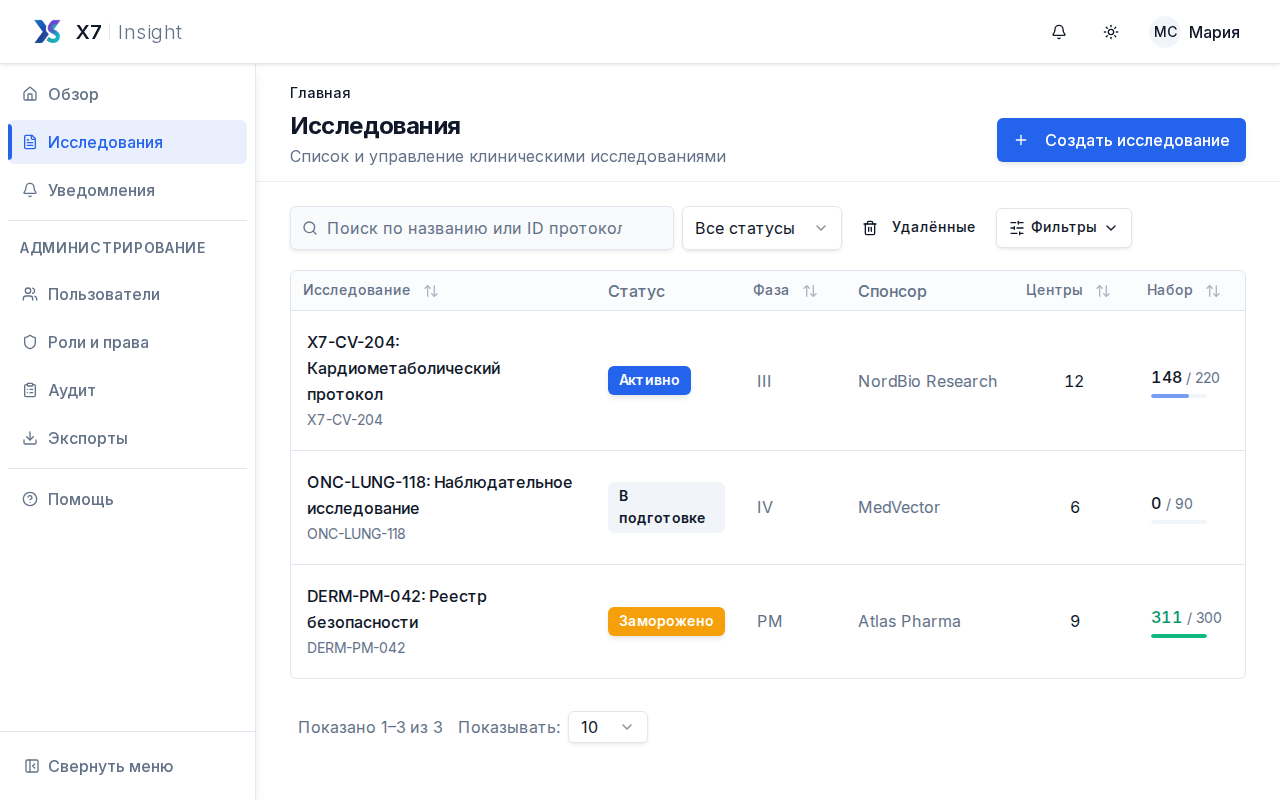Click the document icon next to Исследования
1280x800 pixels.
coord(30,142)
